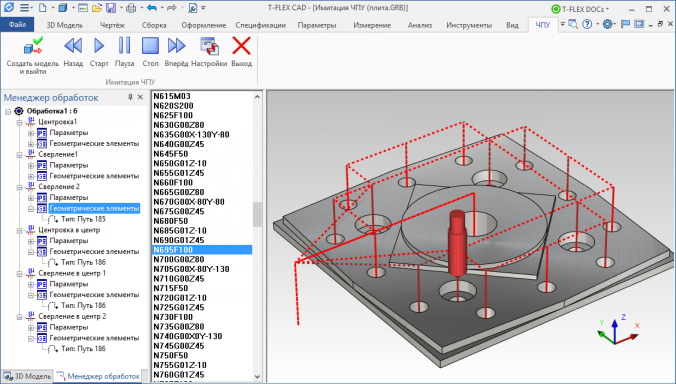676x384 pixels.
Task: Pause the simulation with Пауза
Action: pyautogui.click(x=124, y=46)
